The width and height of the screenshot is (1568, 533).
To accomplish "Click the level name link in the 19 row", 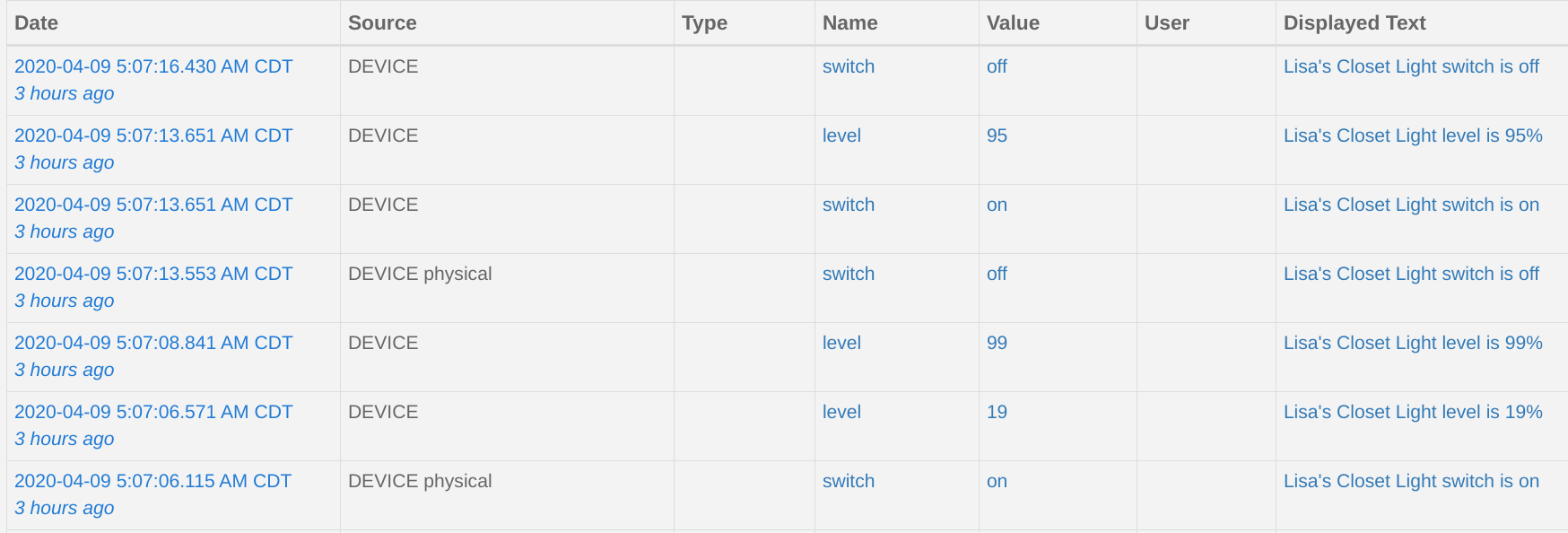I will click(x=841, y=412).
